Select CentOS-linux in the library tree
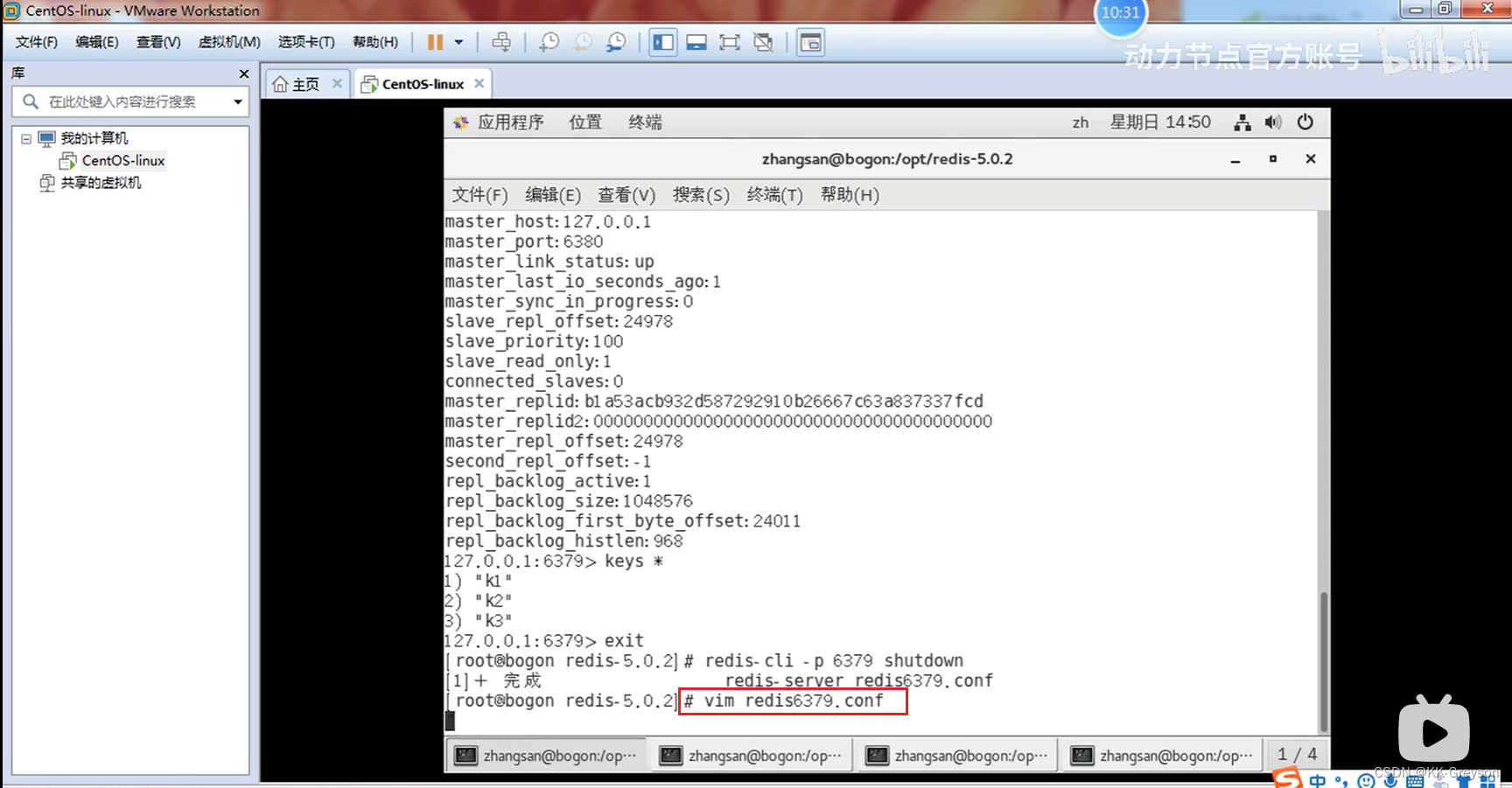 pyautogui.click(x=122, y=161)
